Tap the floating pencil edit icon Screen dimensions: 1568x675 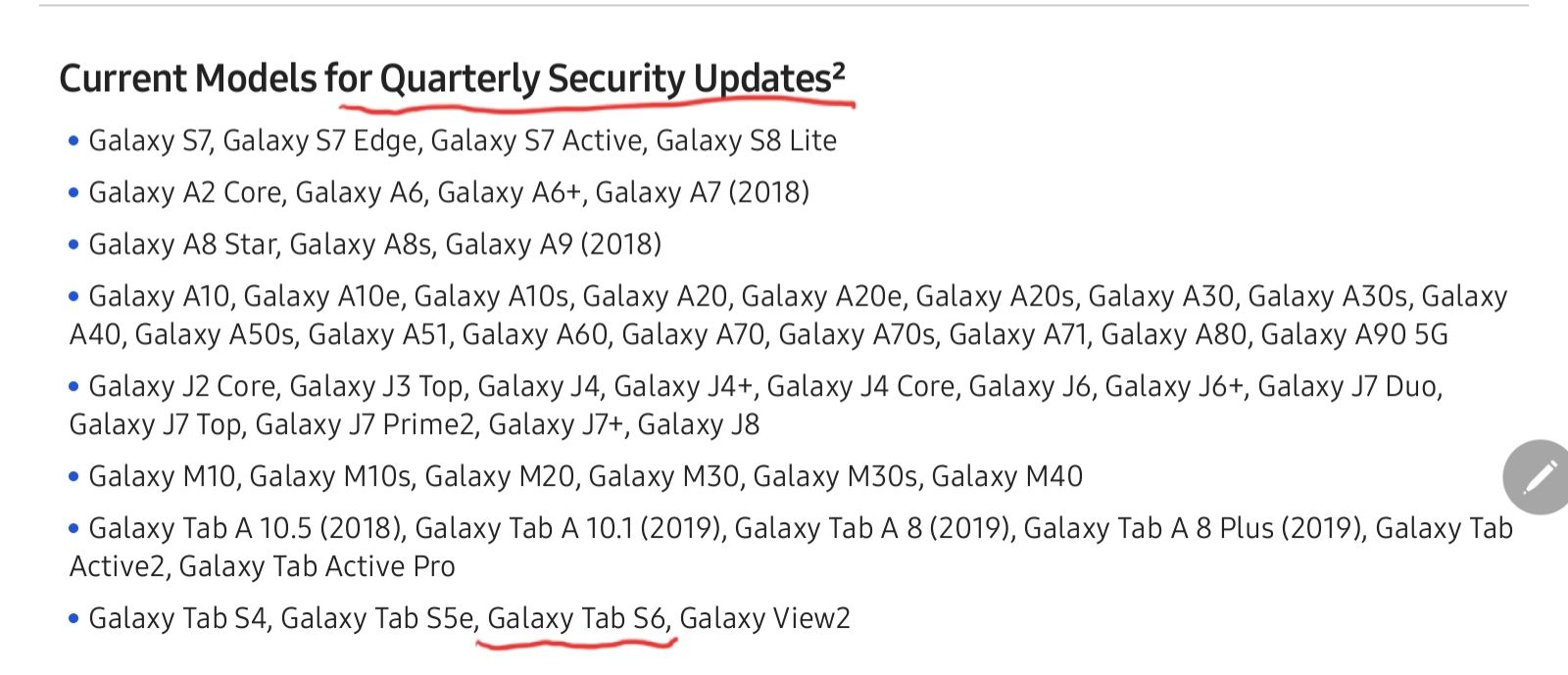(x=1538, y=477)
